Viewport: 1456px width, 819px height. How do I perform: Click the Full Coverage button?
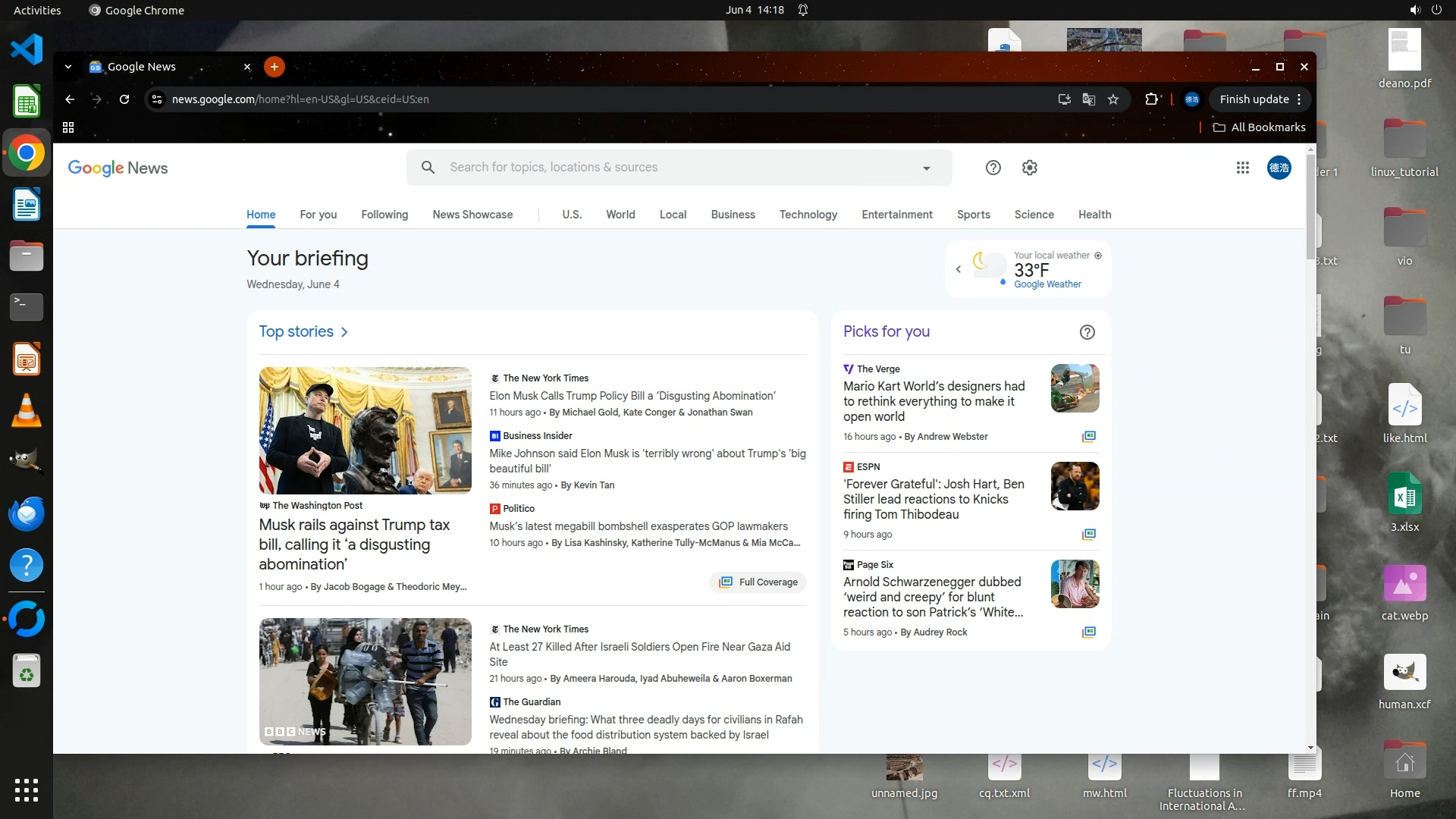point(758,582)
